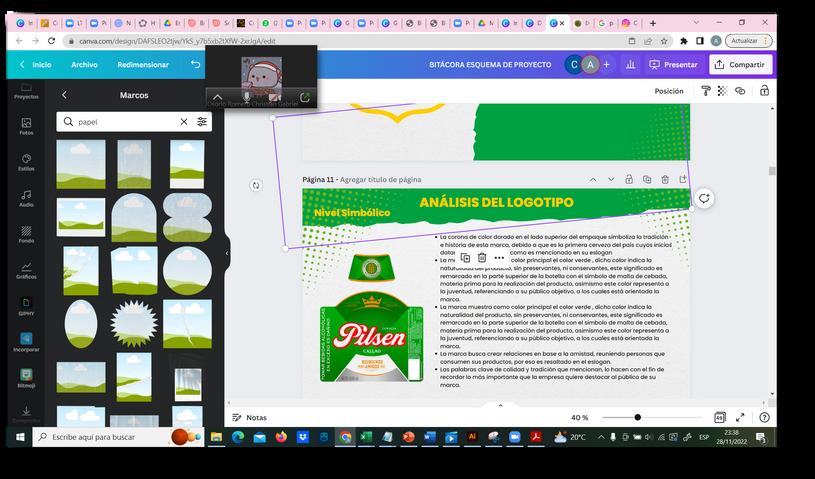
Task: Lock Página 11
Action: coord(629,179)
